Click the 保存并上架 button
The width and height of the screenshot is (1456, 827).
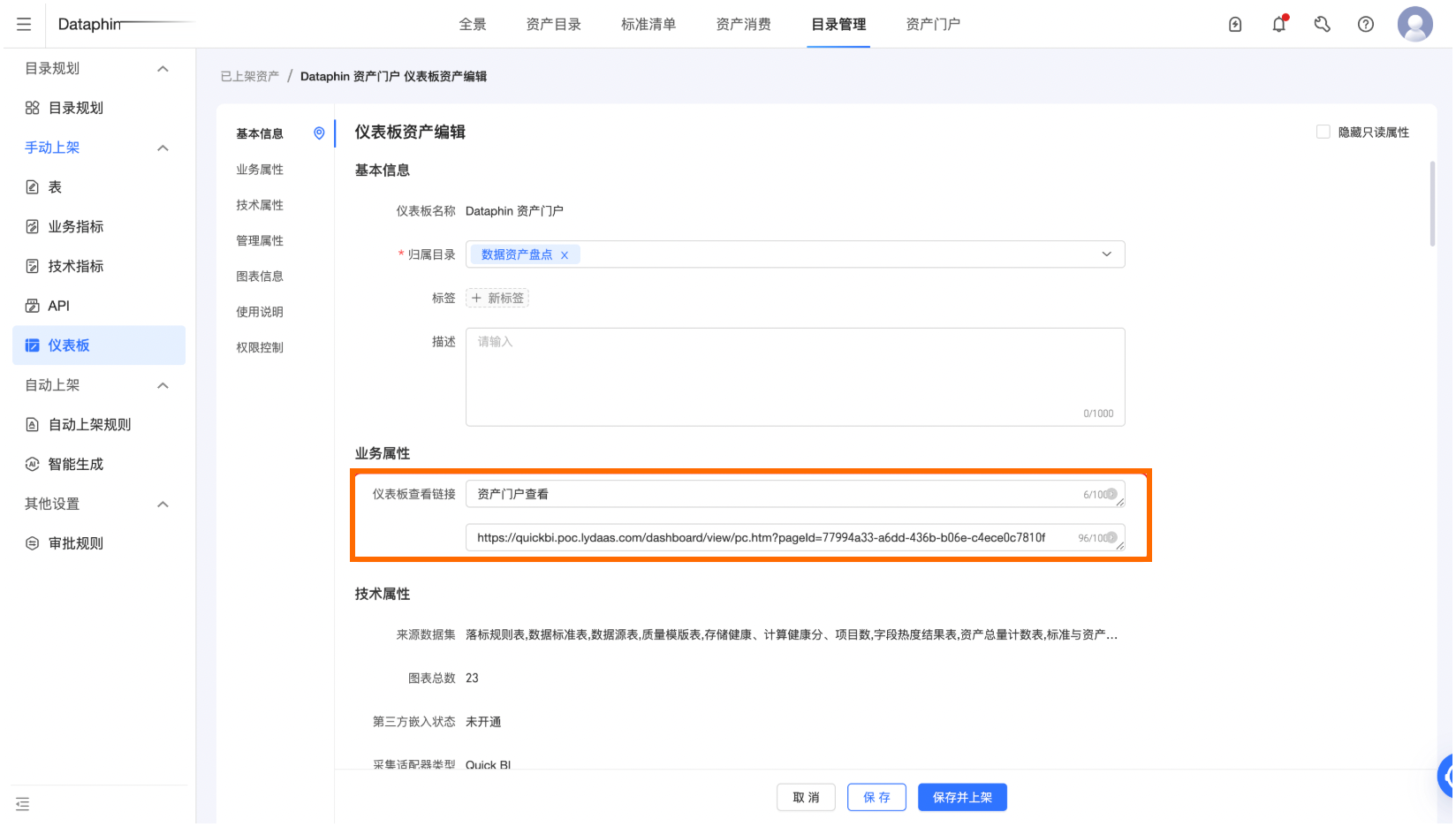963,798
